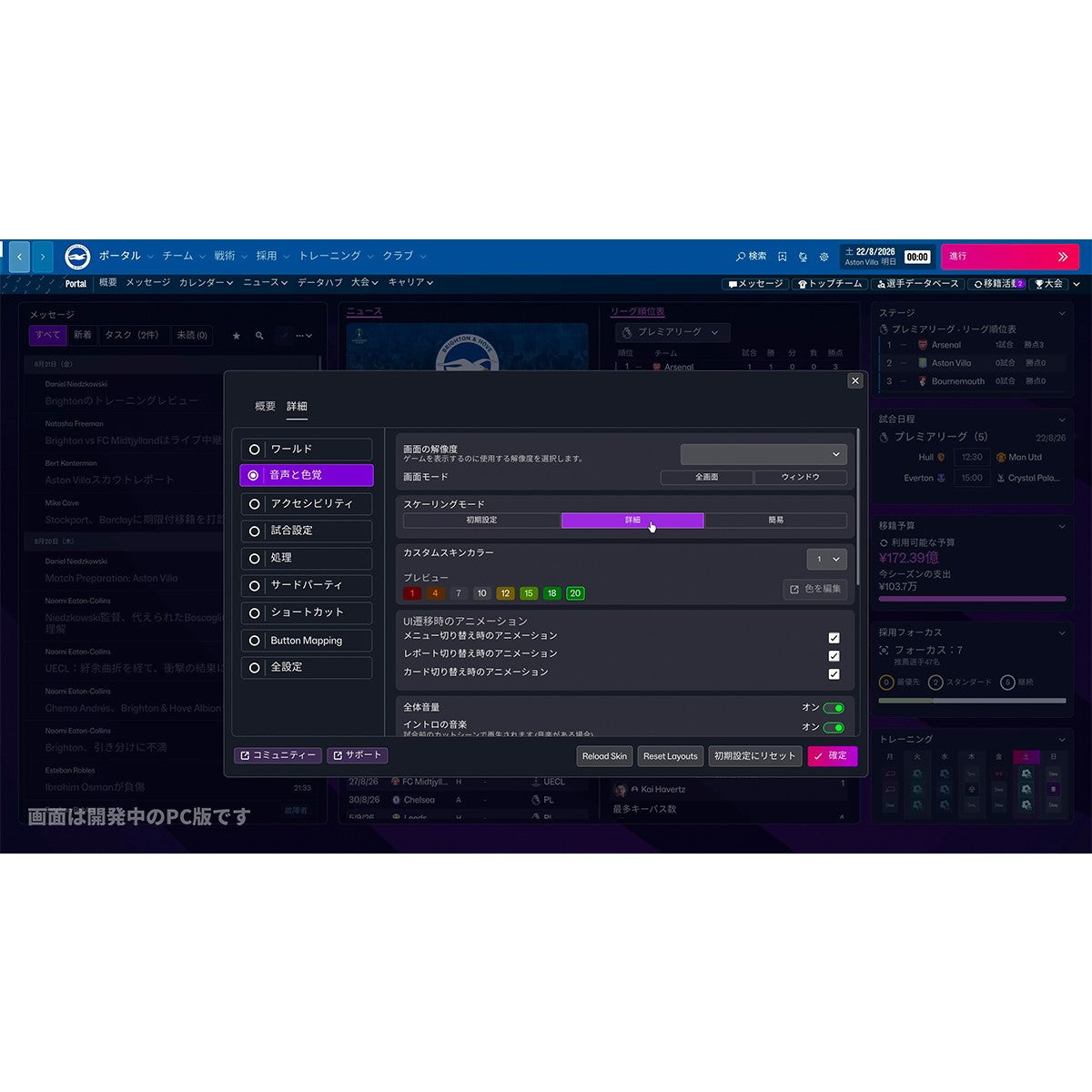The width and height of the screenshot is (1092, 1092).
Task: Uncheck カード切り替え時のアニメーション checkbox
Action: tap(834, 674)
